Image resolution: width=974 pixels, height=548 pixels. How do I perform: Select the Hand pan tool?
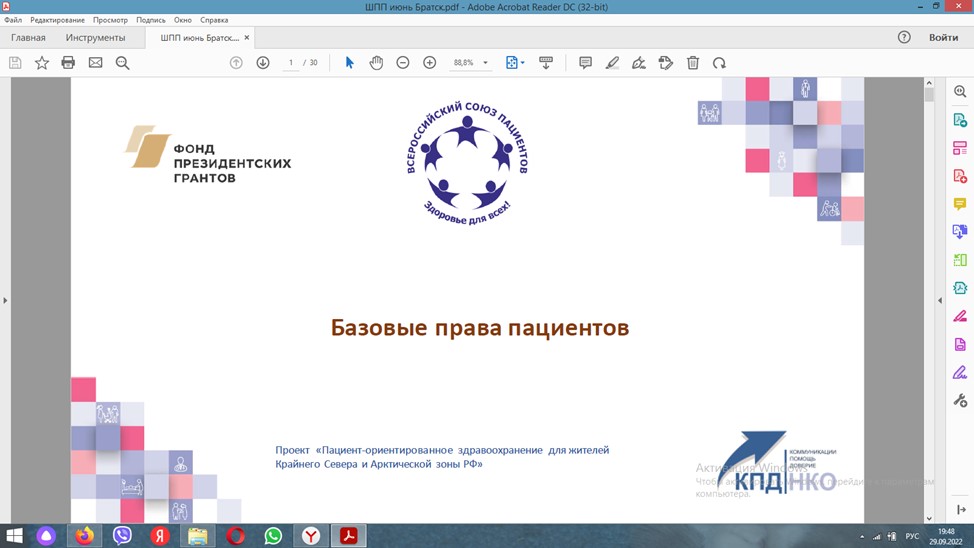click(376, 63)
